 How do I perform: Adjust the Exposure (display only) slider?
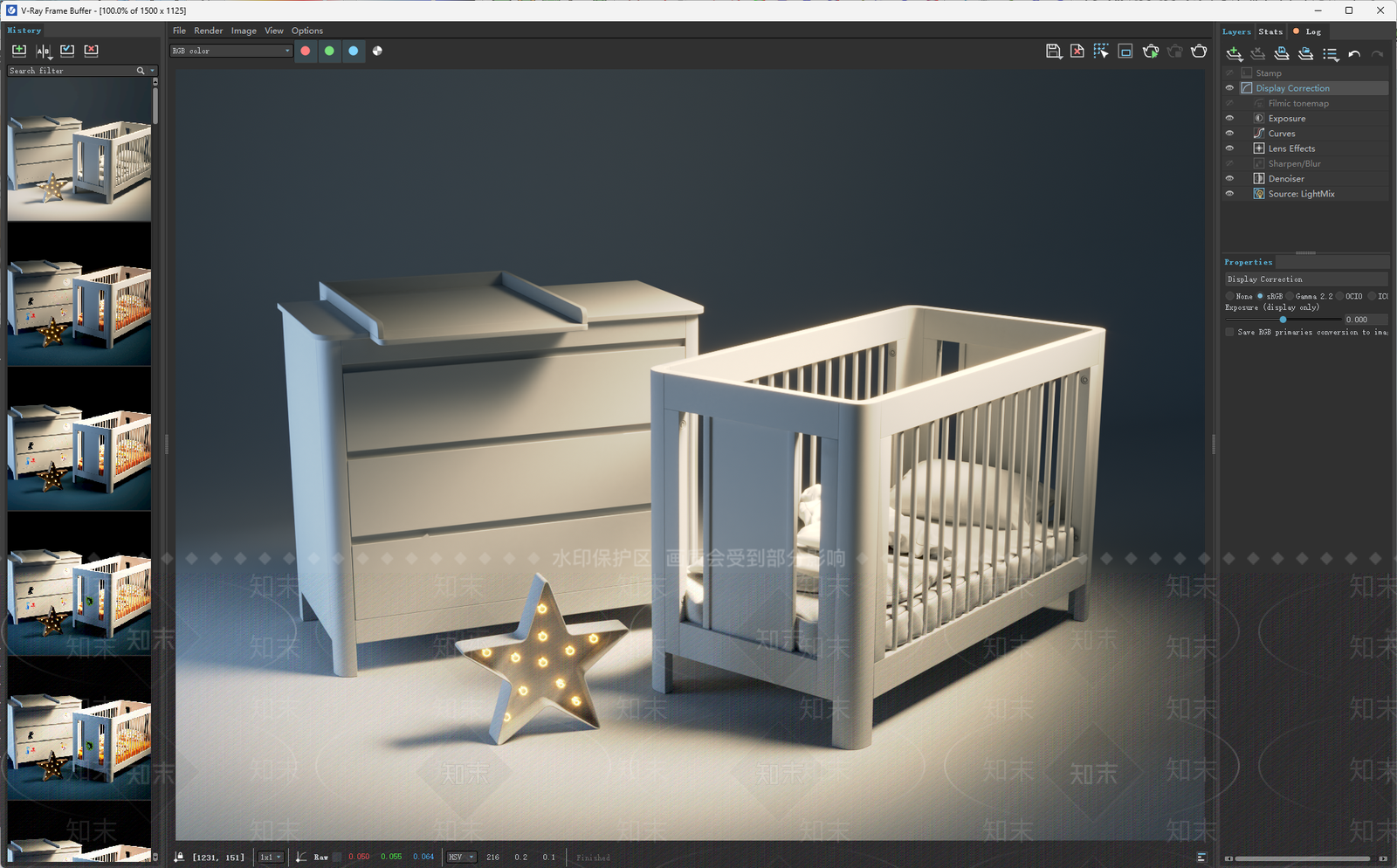point(1283,320)
